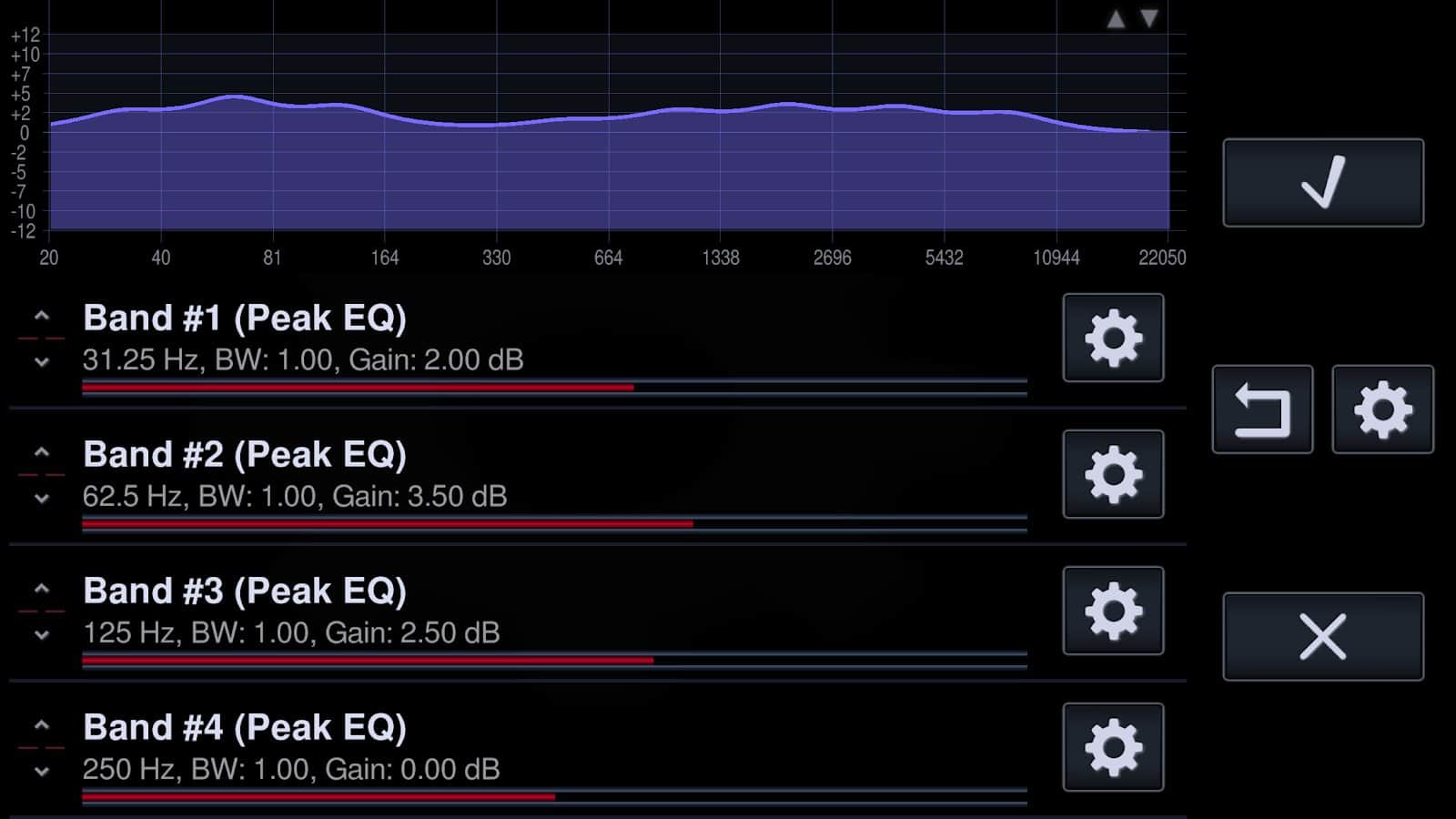The height and width of the screenshot is (819, 1456).
Task: Click the undo/reset arrow button
Action: point(1262,409)
